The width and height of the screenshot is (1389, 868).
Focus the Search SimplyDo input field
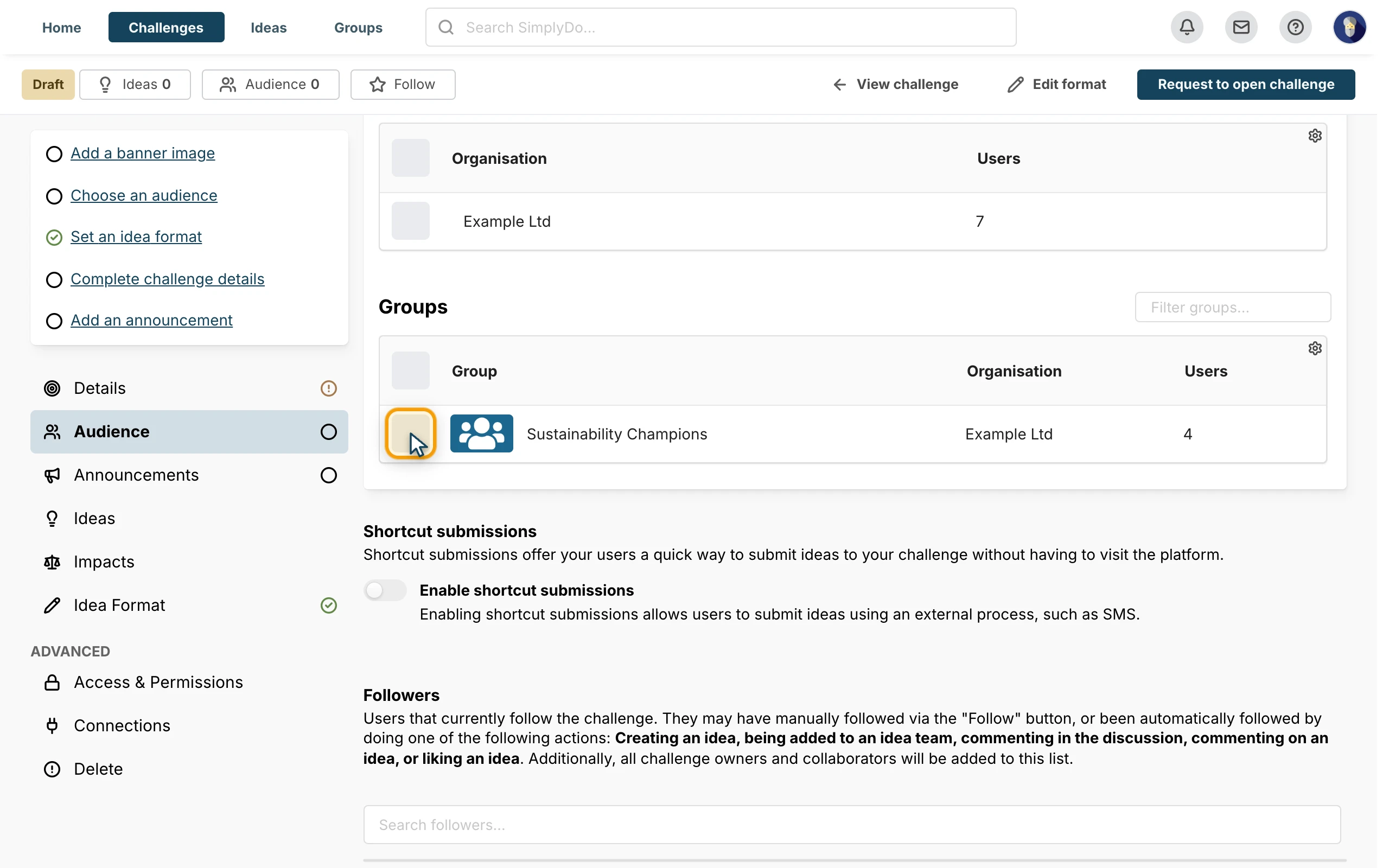721,27
